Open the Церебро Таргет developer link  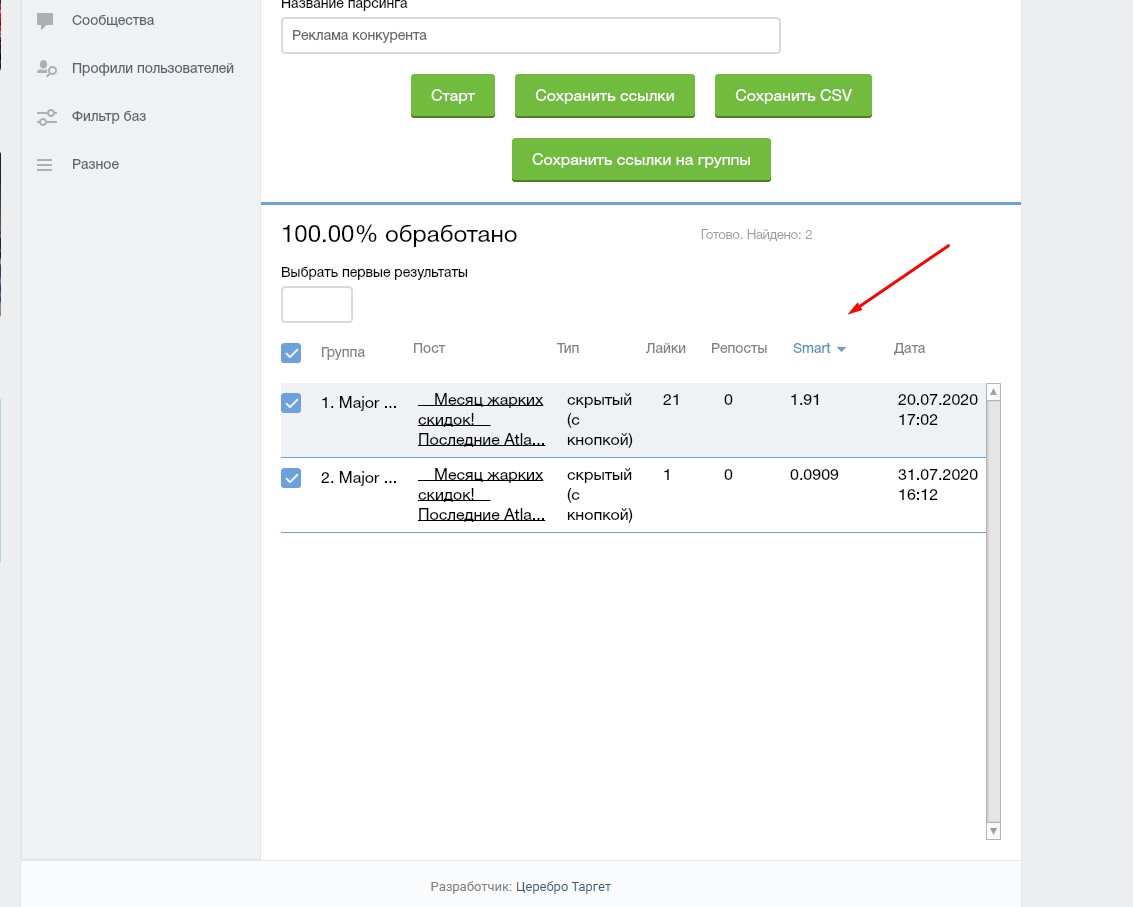(563, 886)
